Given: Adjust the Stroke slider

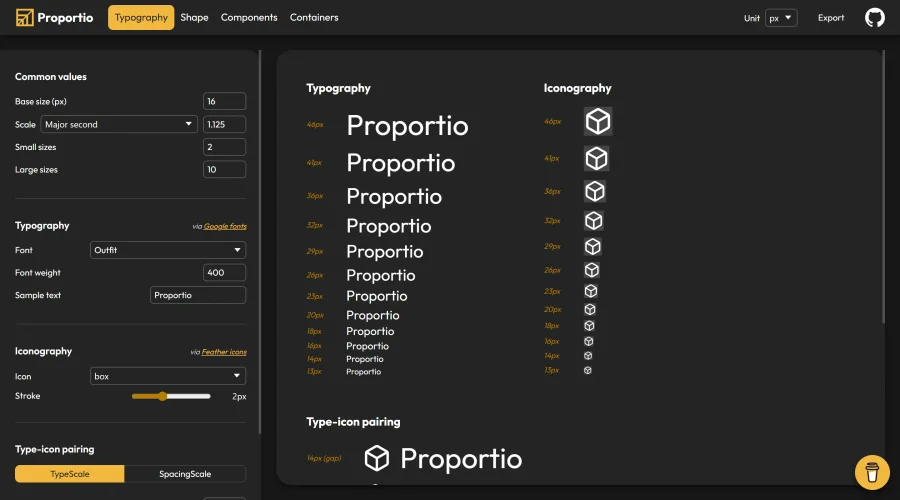Looking at the screenshot, I should click(171, 396).
